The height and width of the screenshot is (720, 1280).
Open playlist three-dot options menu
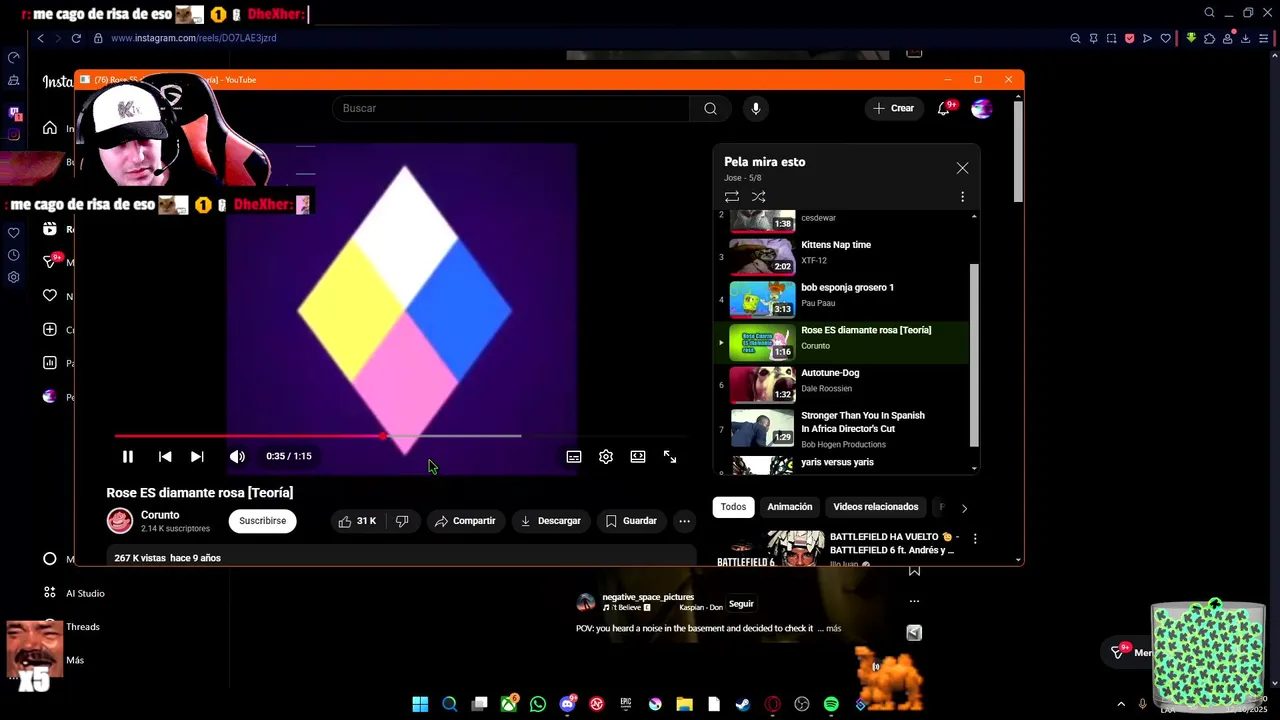tap(962, 197)
